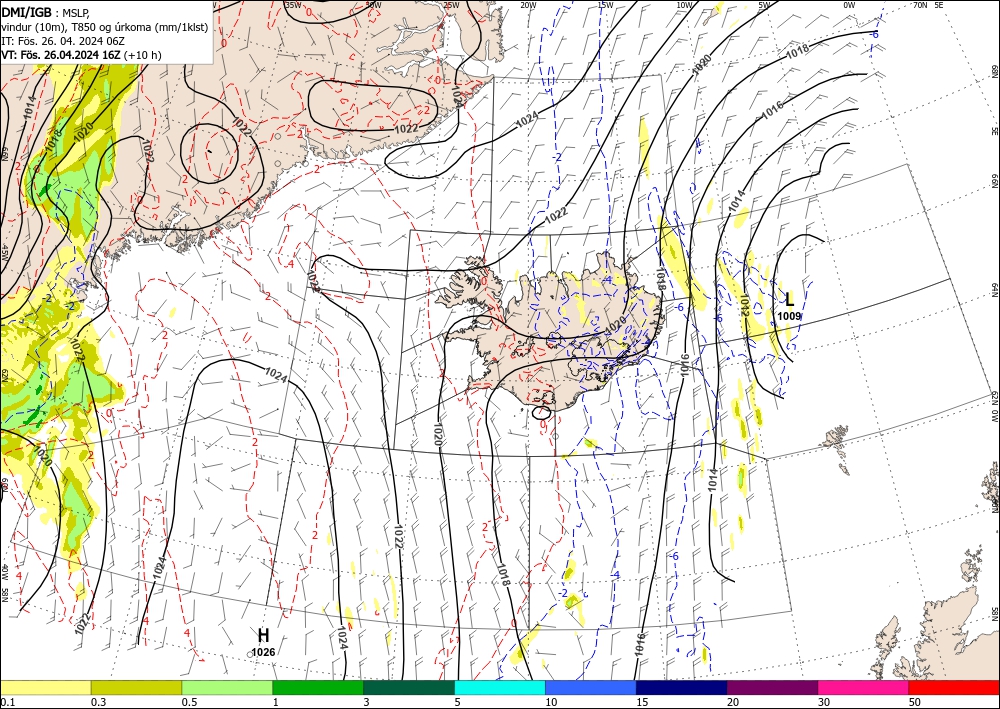Screen dimensions: 1000x709
Task: Click the '68N' latitude label
Action: (994, 71)
